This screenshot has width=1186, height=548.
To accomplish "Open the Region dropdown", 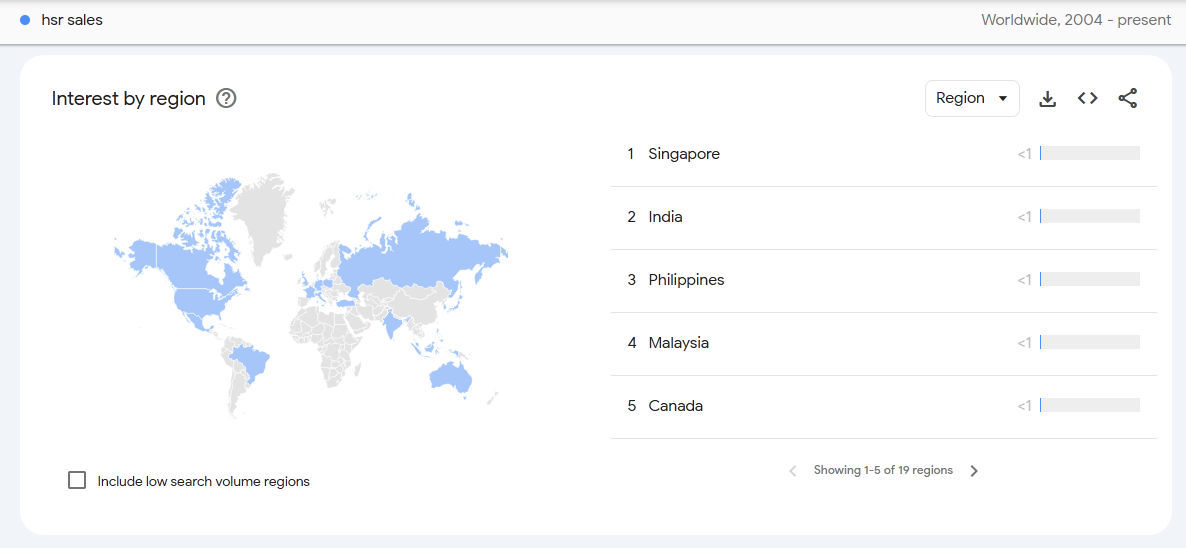I will click(972, 98).
